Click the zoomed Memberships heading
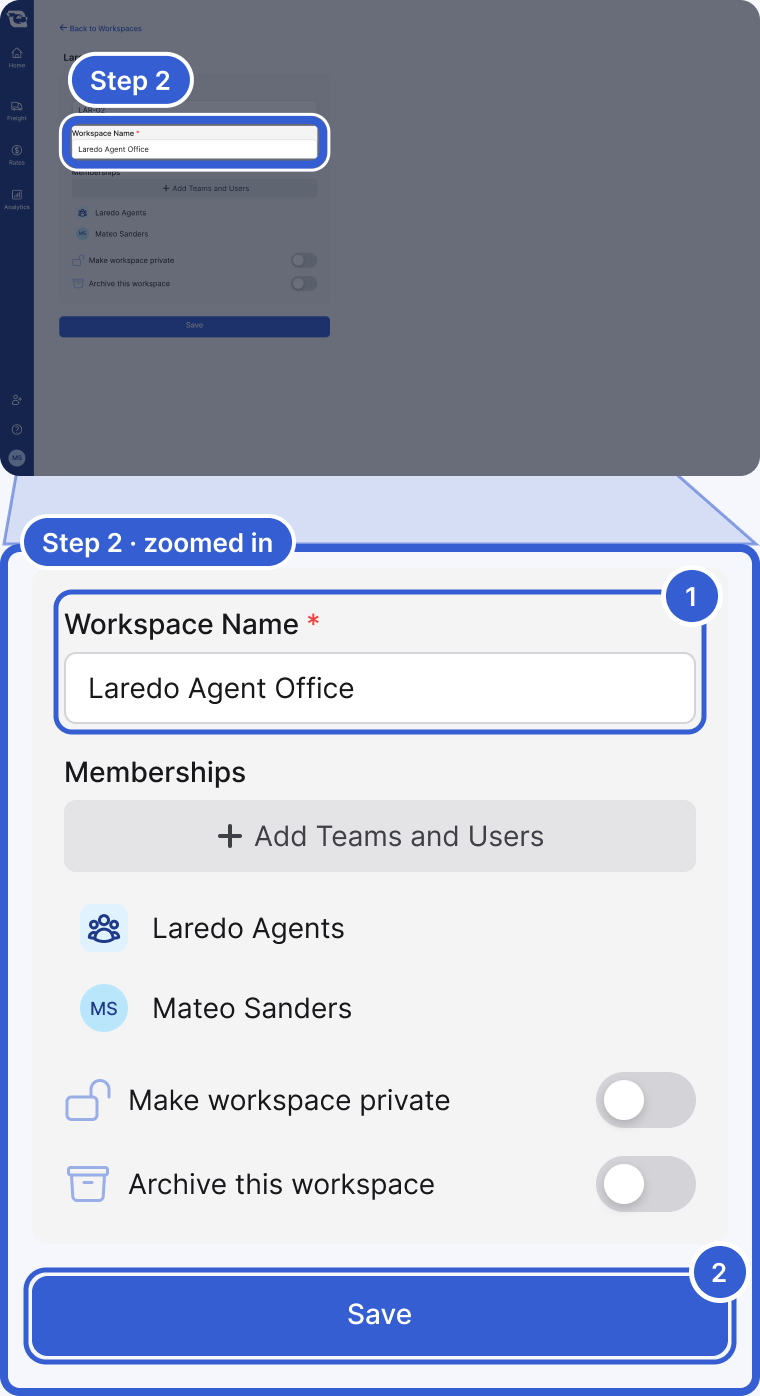The height and width of the screenshot is (1396, 760). [155, 772]
